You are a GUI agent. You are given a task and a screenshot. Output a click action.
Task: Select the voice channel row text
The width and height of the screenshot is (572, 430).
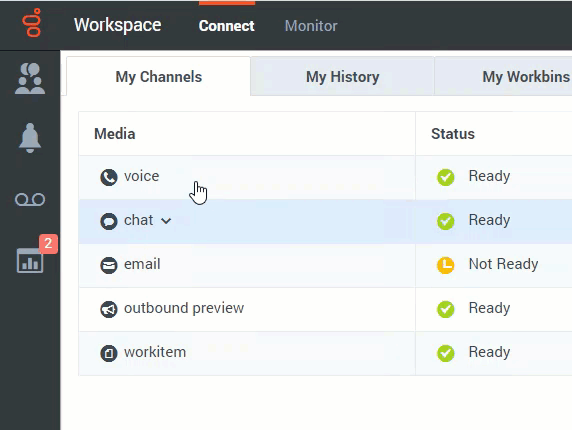click(142, 176)
